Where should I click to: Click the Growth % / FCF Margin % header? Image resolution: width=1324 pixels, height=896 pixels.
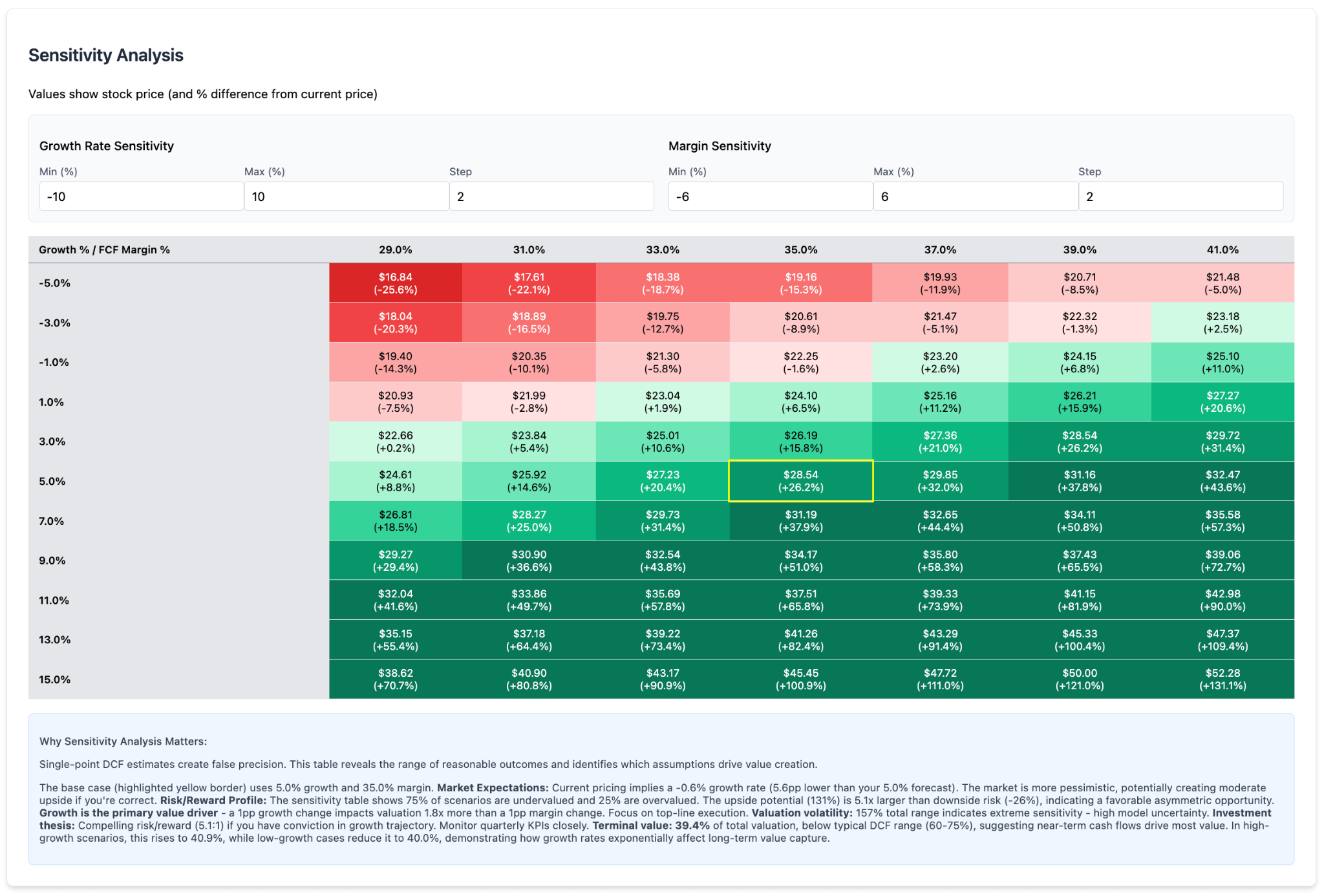[103, 250]
